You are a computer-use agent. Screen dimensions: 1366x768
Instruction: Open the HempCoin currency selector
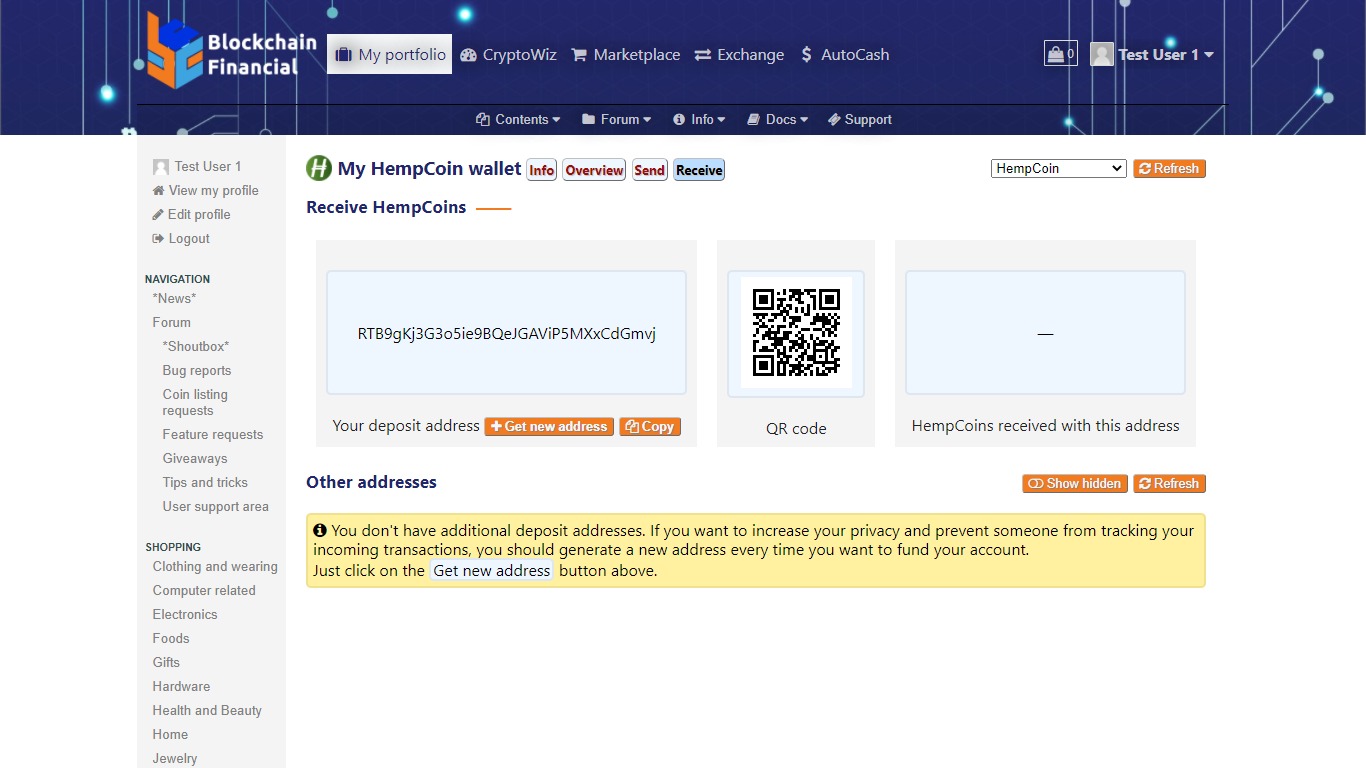pyautogui.click(x=1058, y=169)
